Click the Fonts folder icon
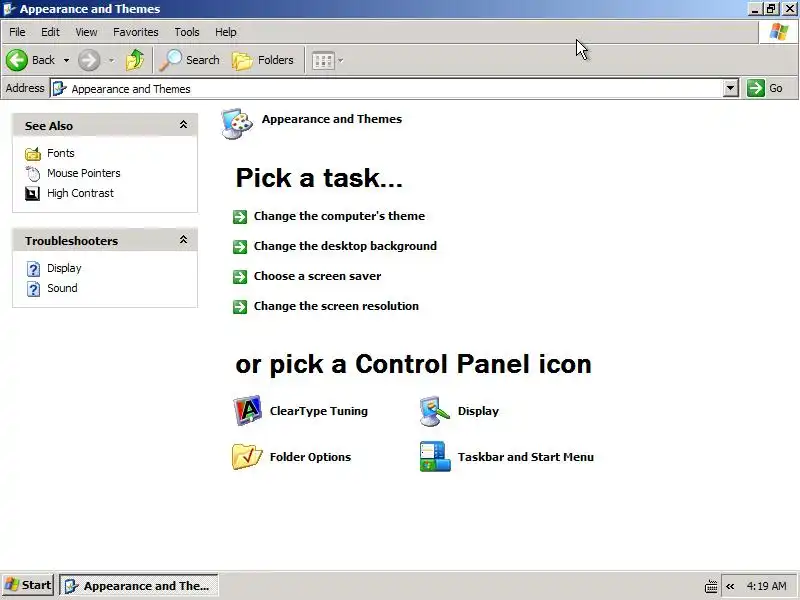Image resolution: width=800 pixels, height=600 pixels. [x=33, y=153]
